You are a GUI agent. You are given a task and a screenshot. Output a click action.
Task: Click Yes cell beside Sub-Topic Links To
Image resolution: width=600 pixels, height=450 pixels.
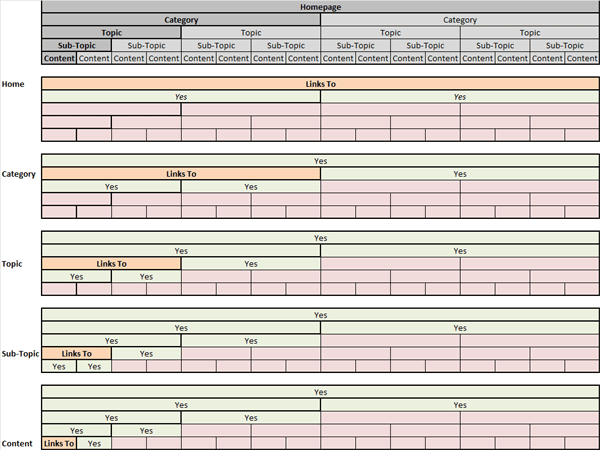(146, 354)
